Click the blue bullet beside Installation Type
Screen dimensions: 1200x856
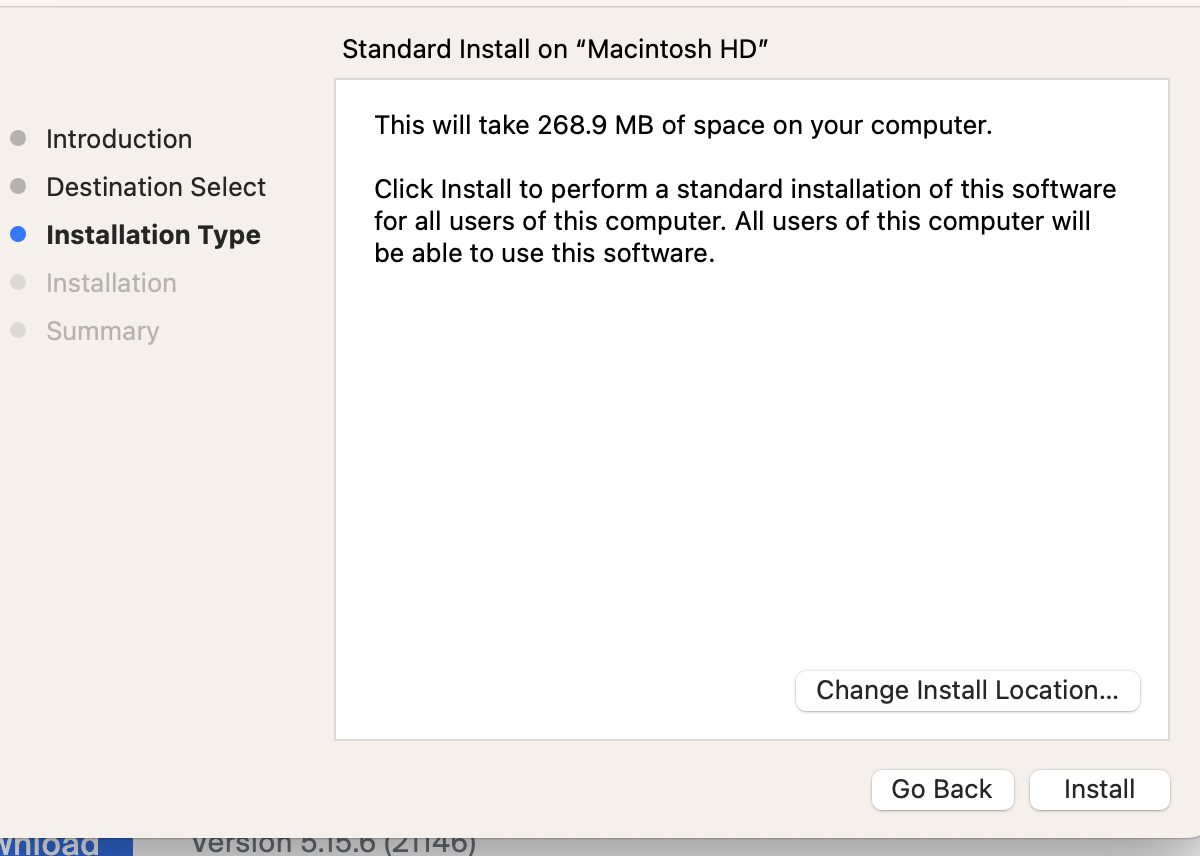click(18, 235)
